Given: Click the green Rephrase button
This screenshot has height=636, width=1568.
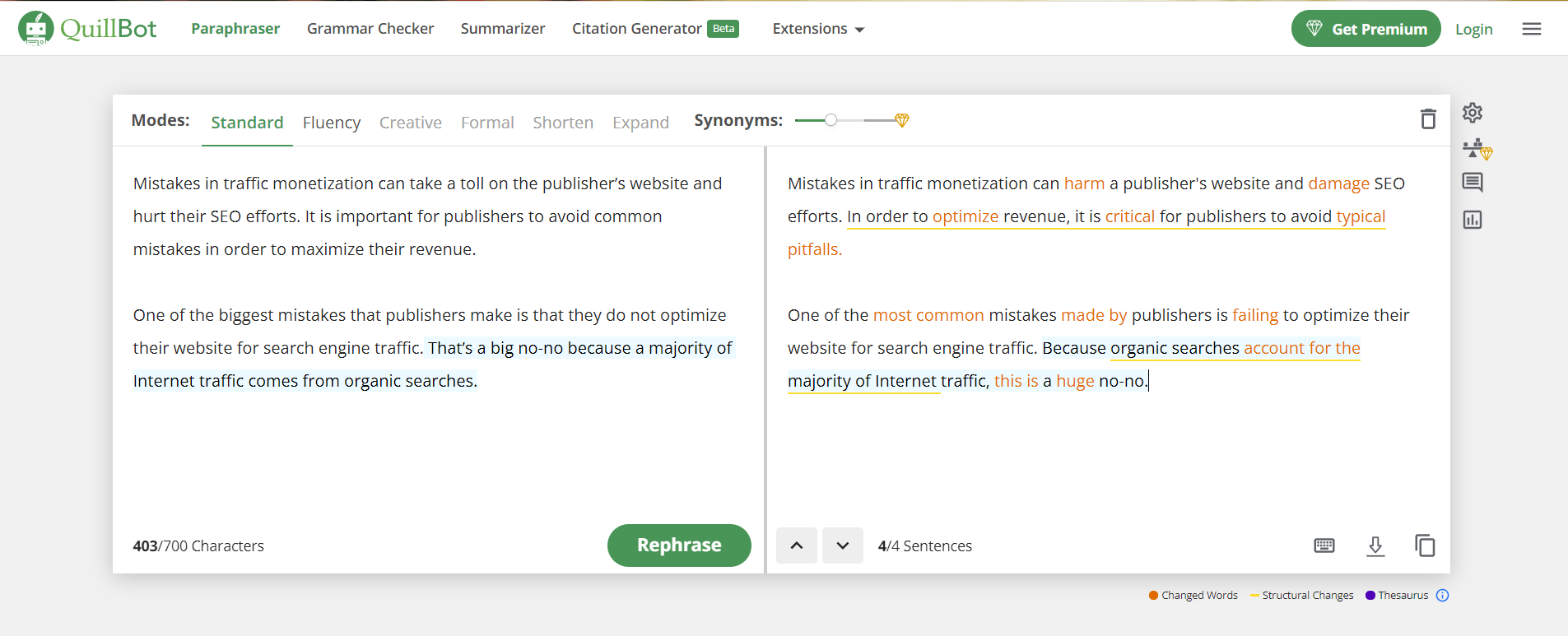Looking at the screenshot, I should tap(679, 545).
